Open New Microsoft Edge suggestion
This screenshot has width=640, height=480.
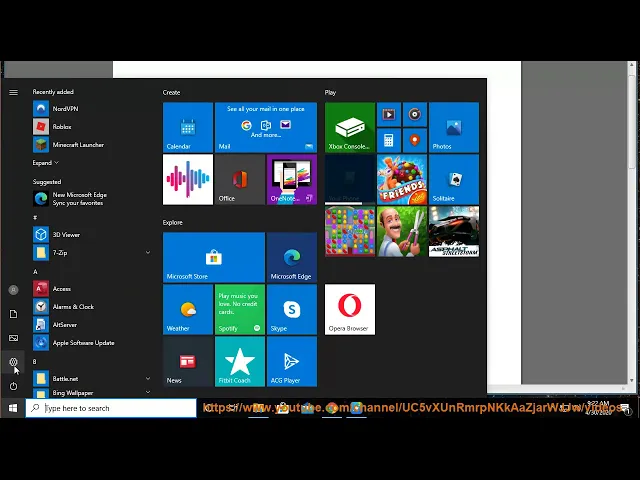(92, 199)
